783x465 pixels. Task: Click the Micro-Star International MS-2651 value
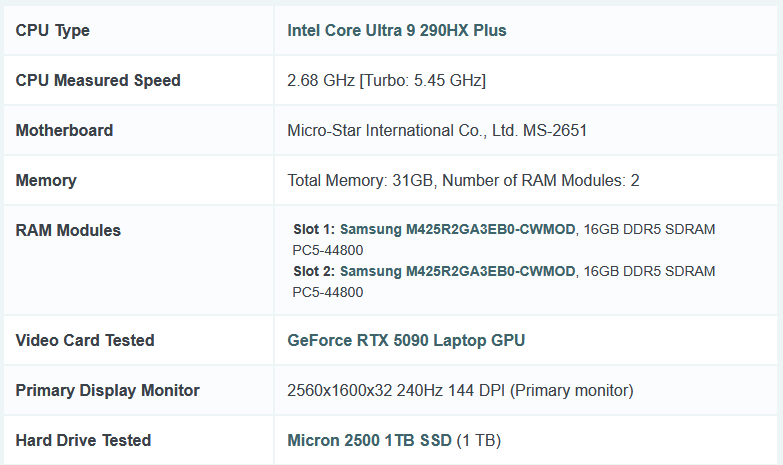pos(437,130)
